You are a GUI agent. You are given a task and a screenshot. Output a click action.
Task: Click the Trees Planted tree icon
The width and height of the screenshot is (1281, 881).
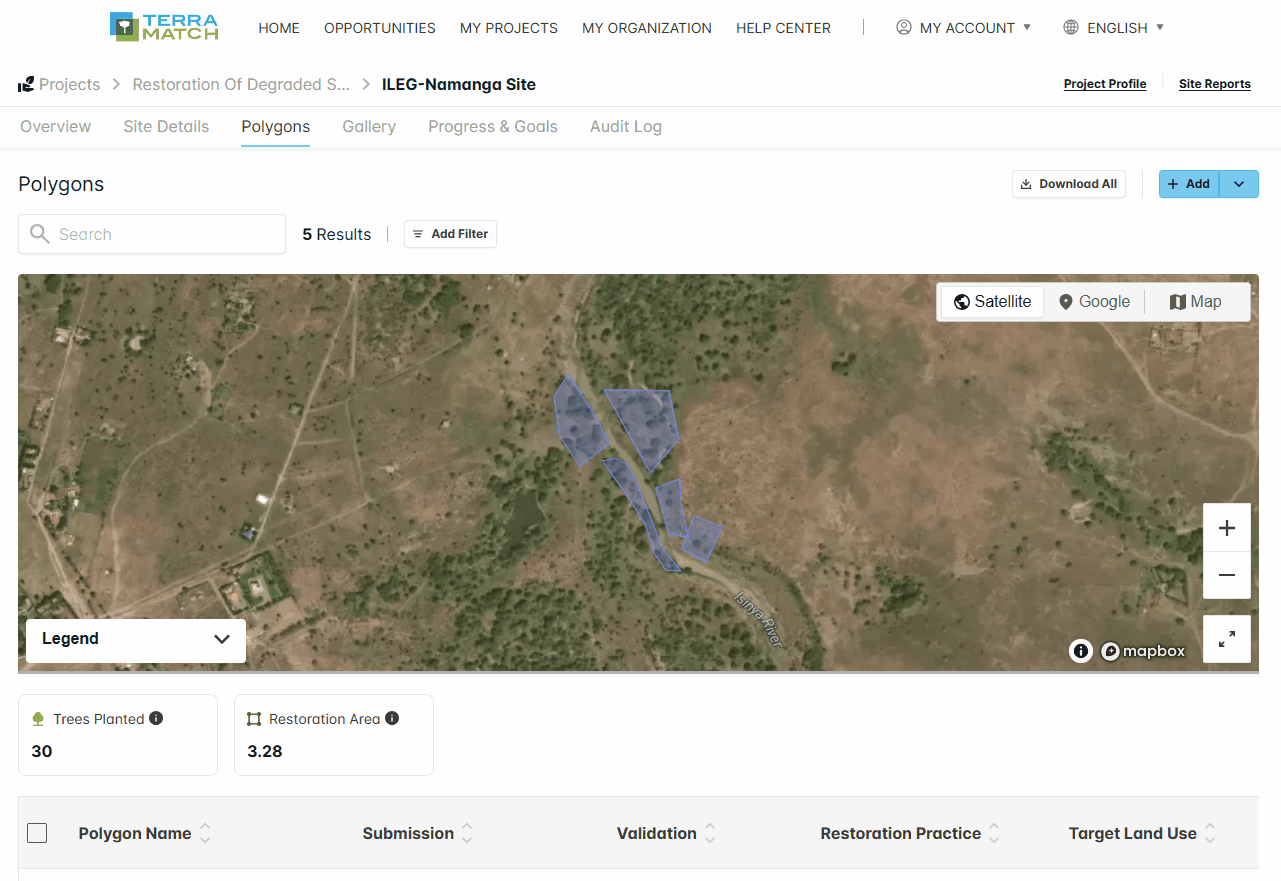tap(39, 719)
